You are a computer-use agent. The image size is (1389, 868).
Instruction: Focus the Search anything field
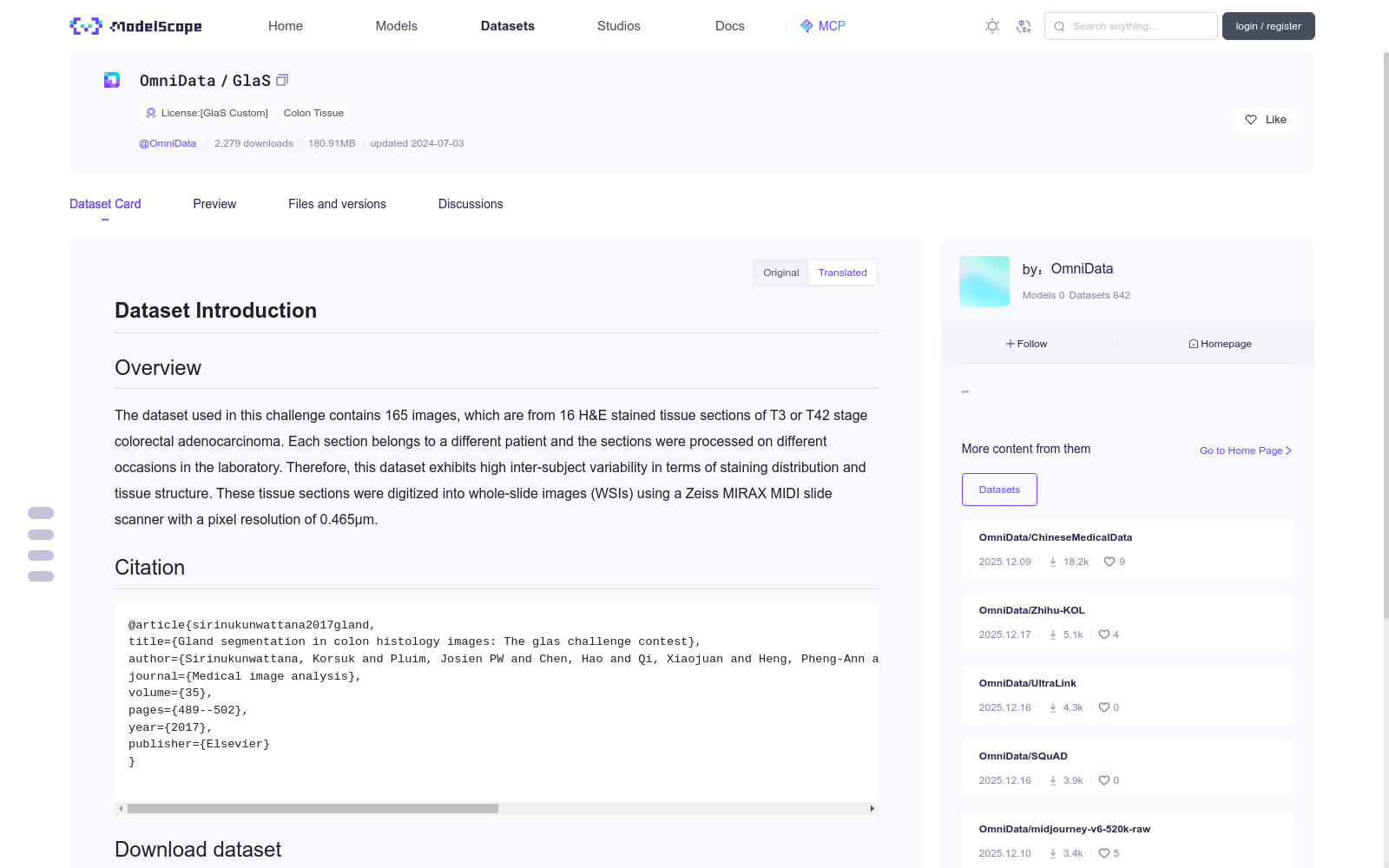[1130, 26]
